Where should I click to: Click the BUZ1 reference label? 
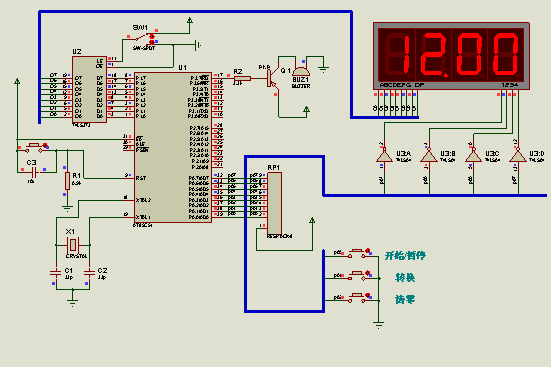[300, 80]
